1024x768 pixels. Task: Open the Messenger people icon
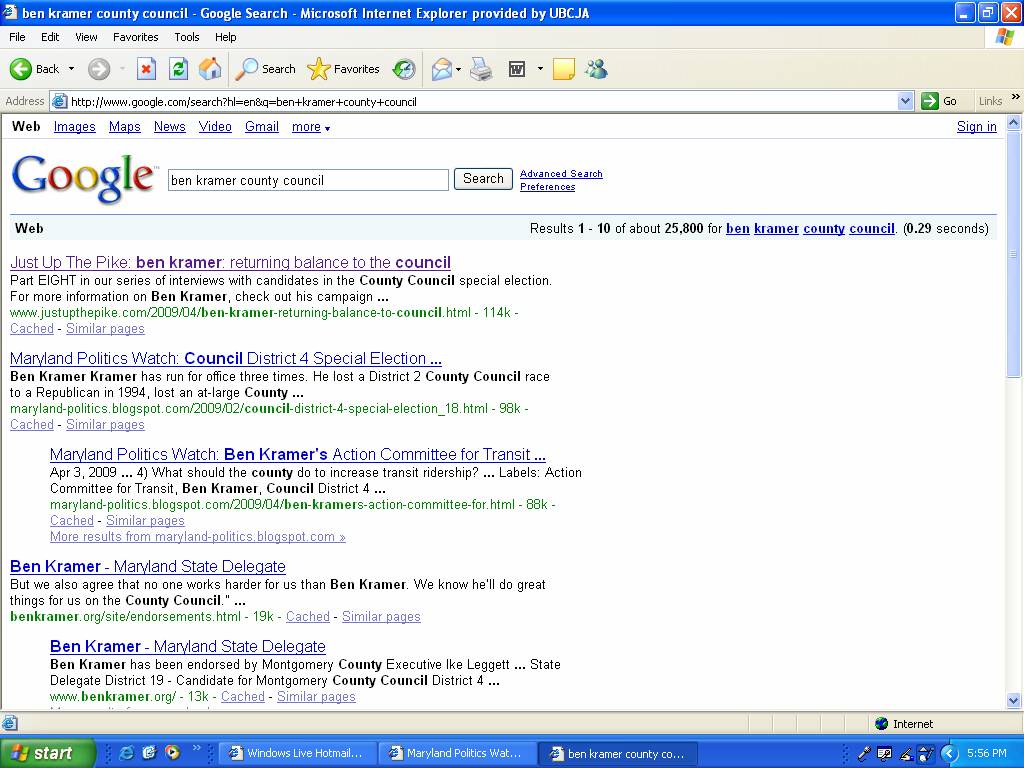596,69
